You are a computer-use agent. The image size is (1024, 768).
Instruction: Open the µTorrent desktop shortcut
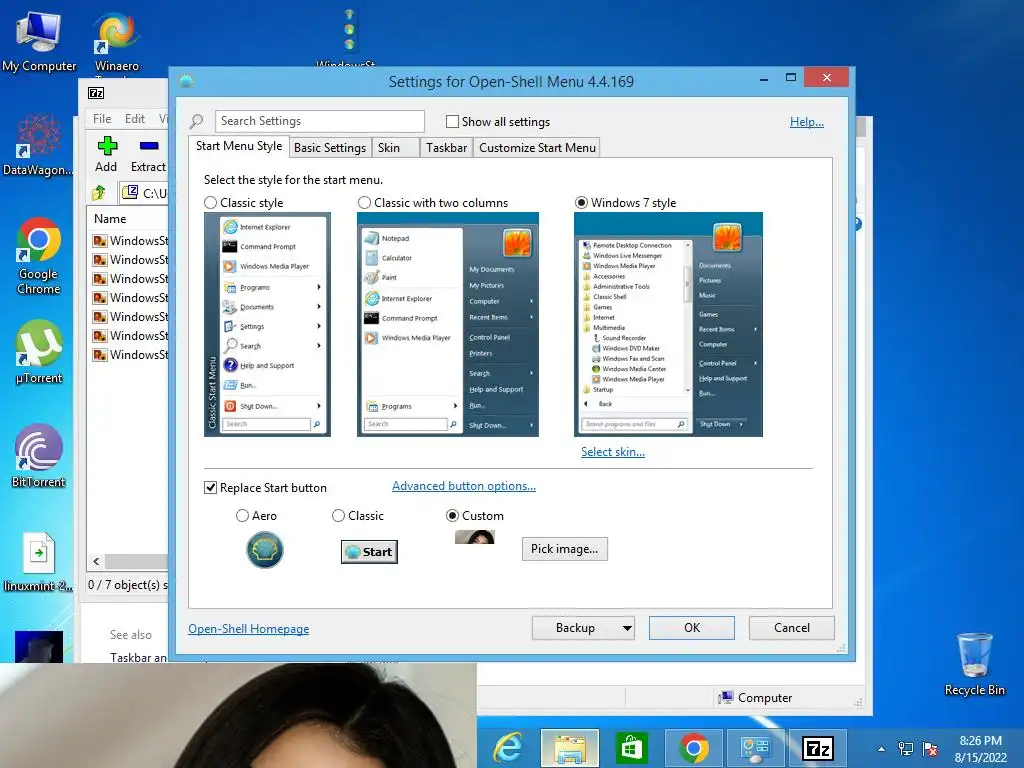pos(39,351)
